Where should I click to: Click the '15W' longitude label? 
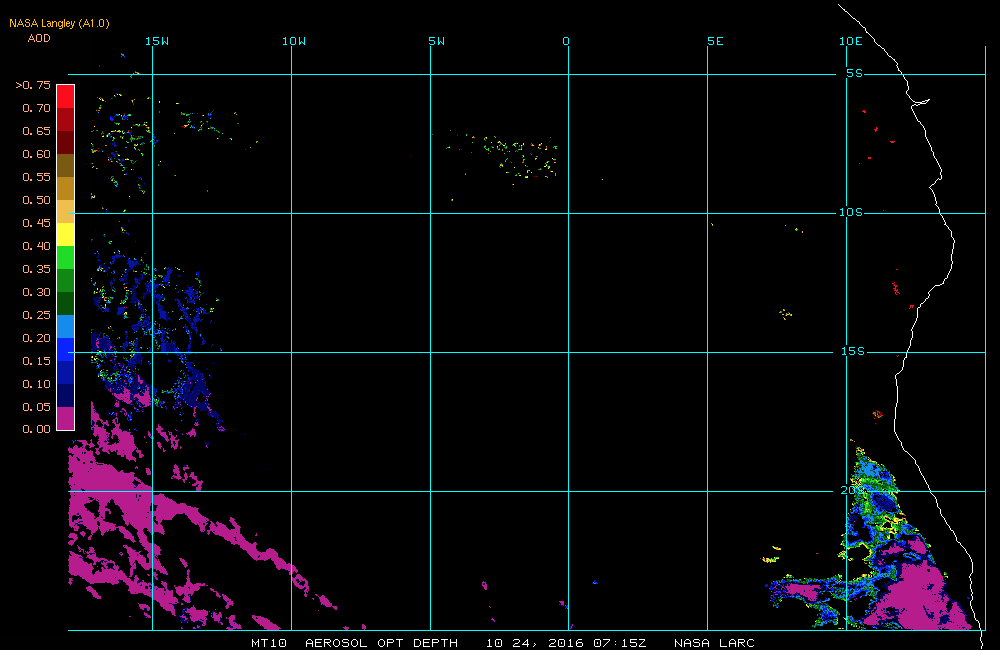157,41
